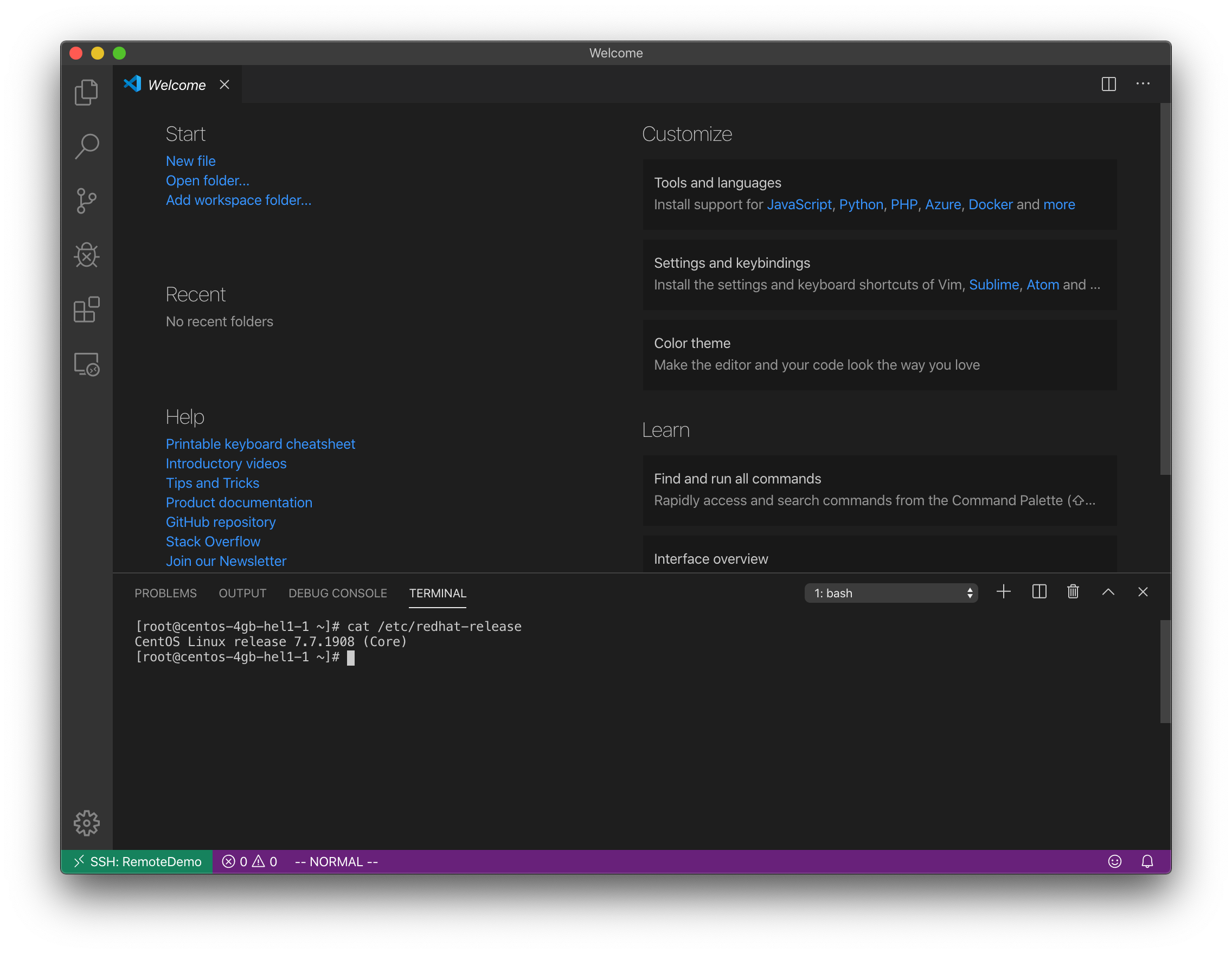
Task: Click the Tools and languages card title
Action: pyautogui.click(x=717, y=183)
